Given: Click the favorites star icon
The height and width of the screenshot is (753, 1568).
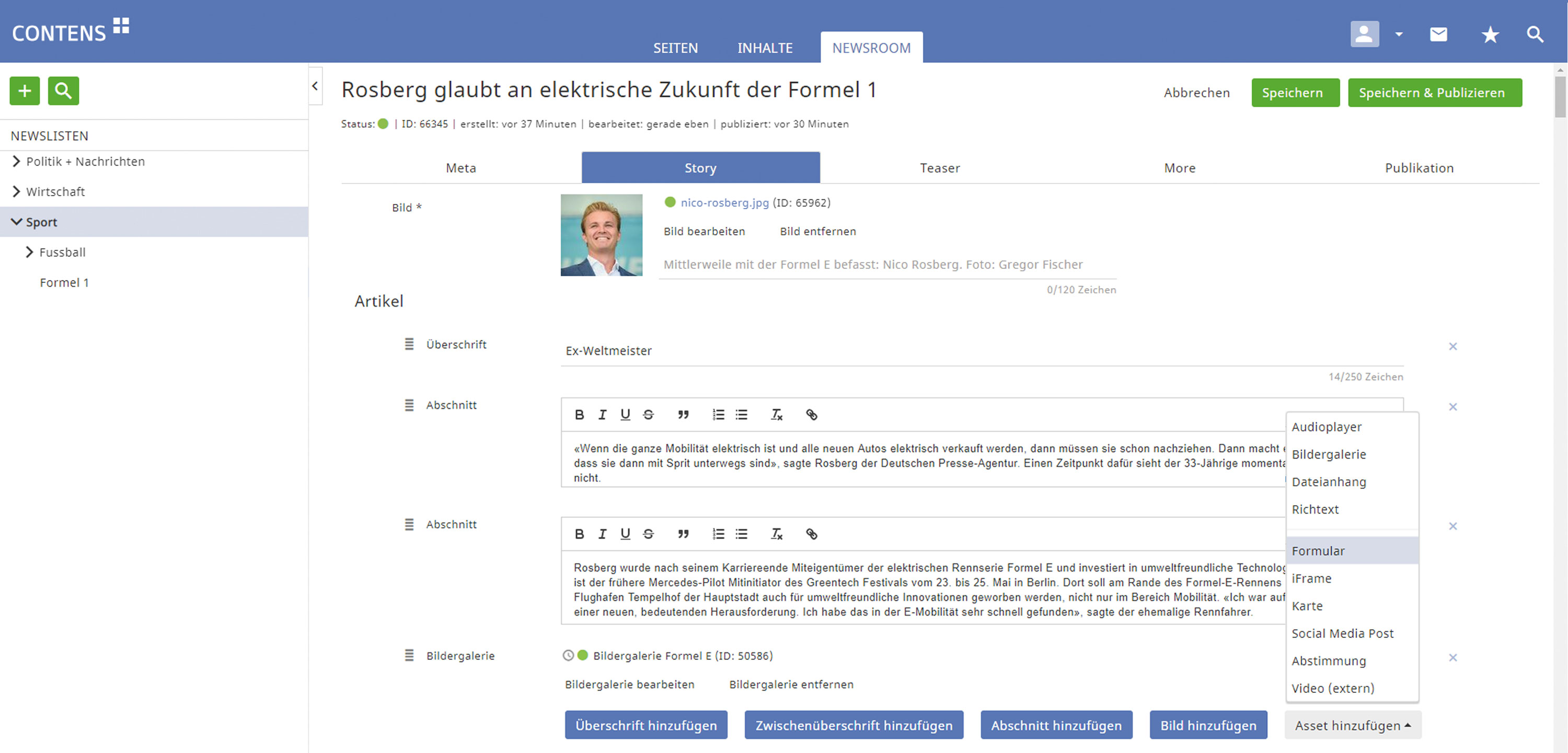Looking at the screenshot, I should (x=1490, y=34).
